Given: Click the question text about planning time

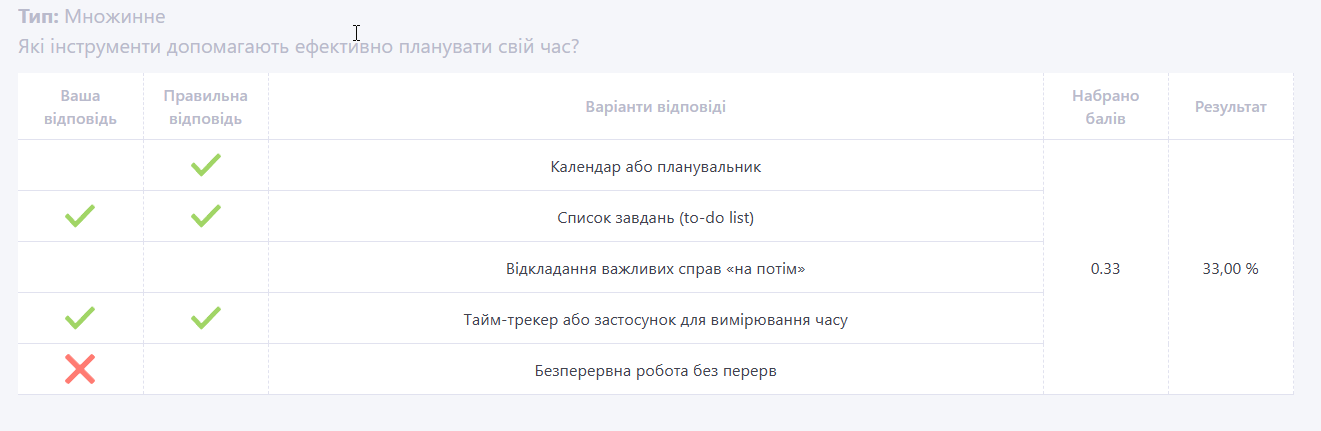Looking at the screenshot, I should [x=298, y=47].
